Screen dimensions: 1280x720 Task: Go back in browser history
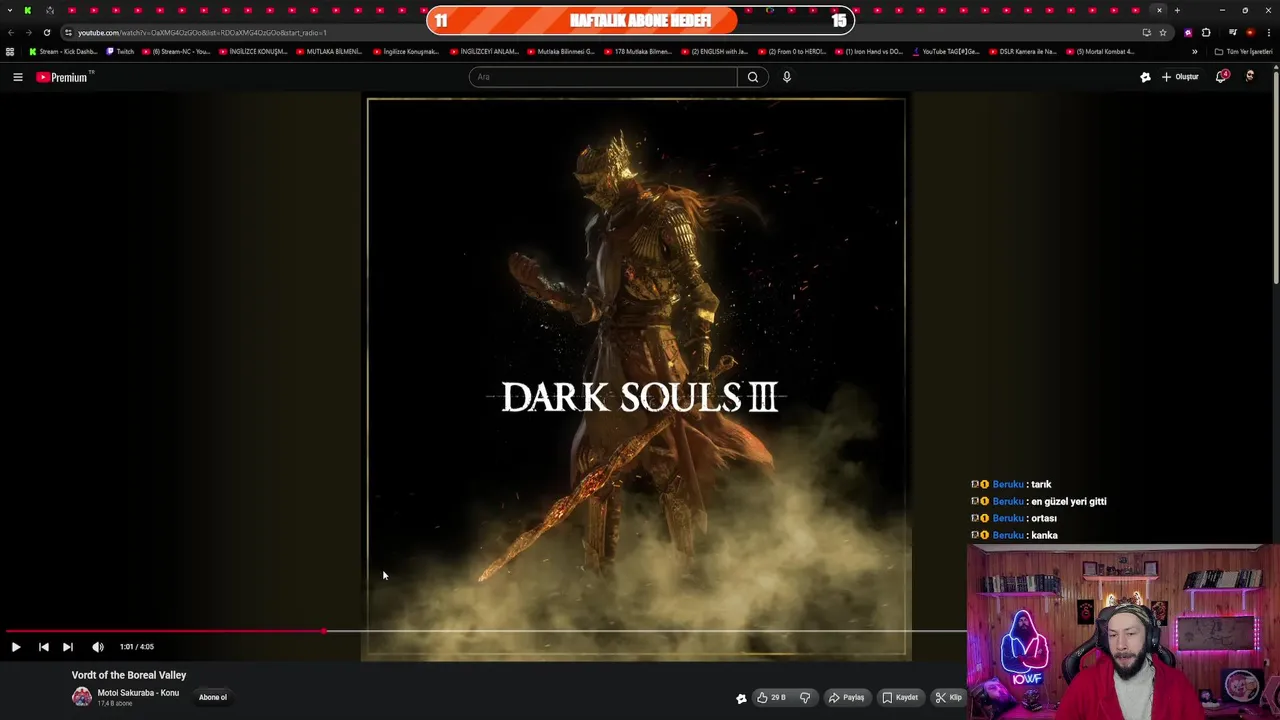[x=11, y=32]
